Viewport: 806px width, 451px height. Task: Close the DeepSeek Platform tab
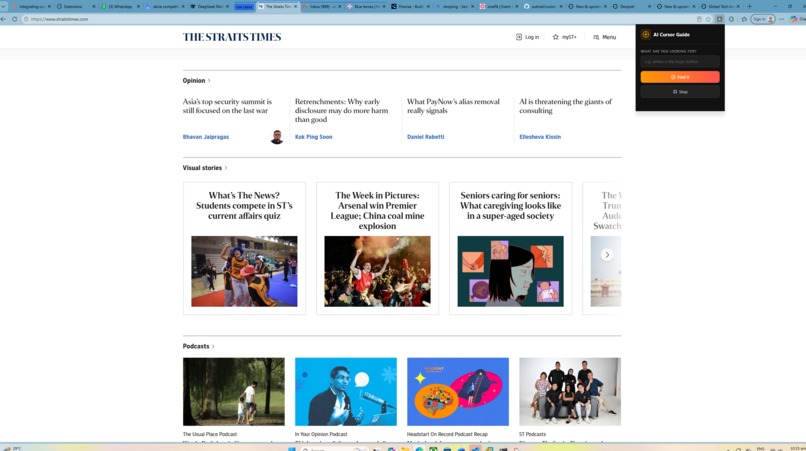(227, 6)
